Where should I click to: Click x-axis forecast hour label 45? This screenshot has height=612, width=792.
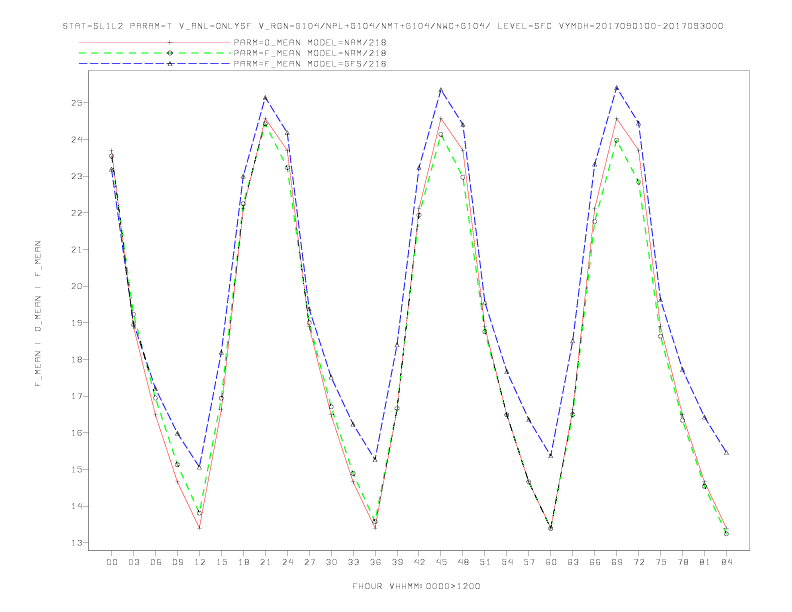point(441,562)
